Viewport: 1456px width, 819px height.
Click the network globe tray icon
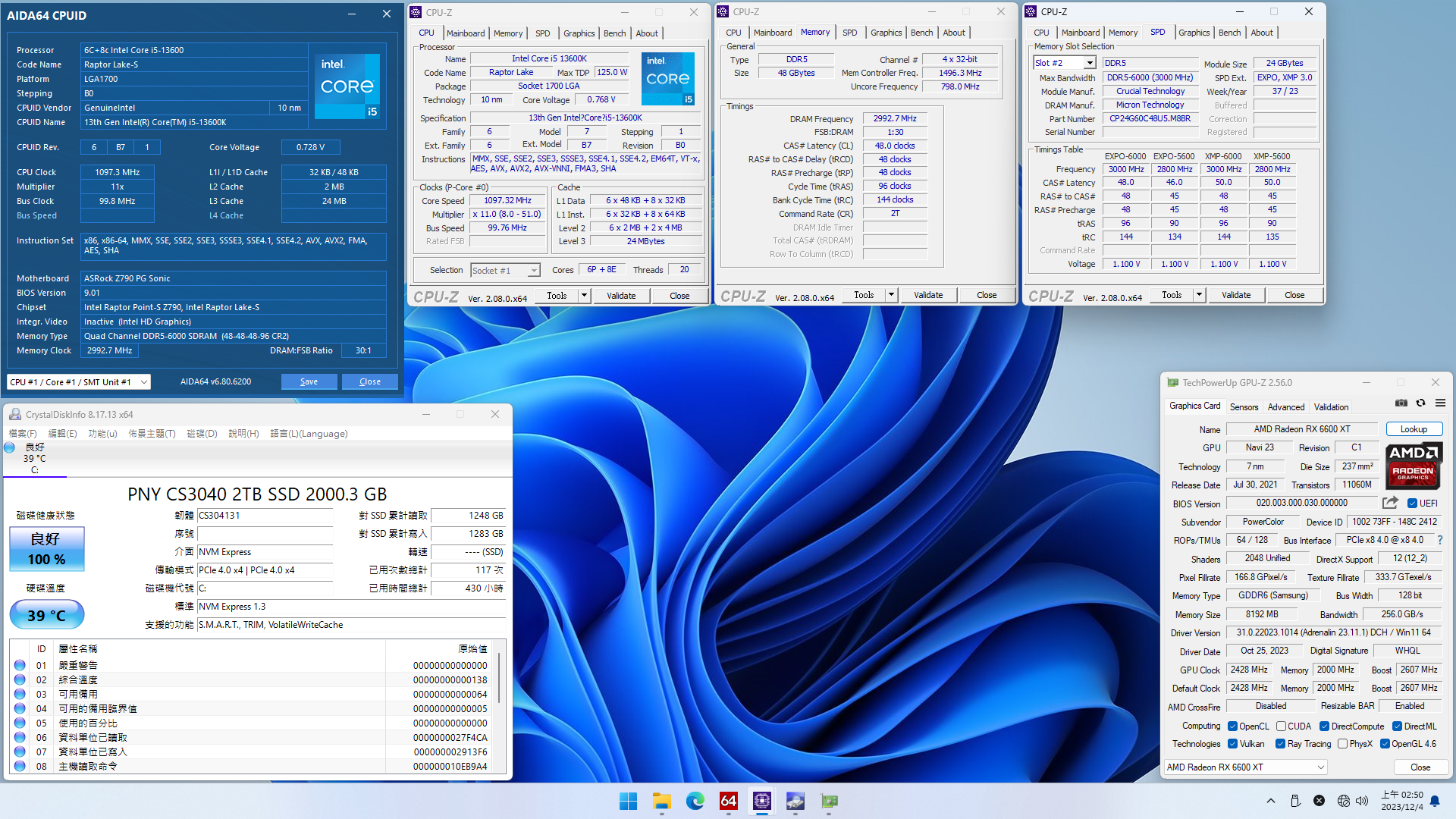1344,801
